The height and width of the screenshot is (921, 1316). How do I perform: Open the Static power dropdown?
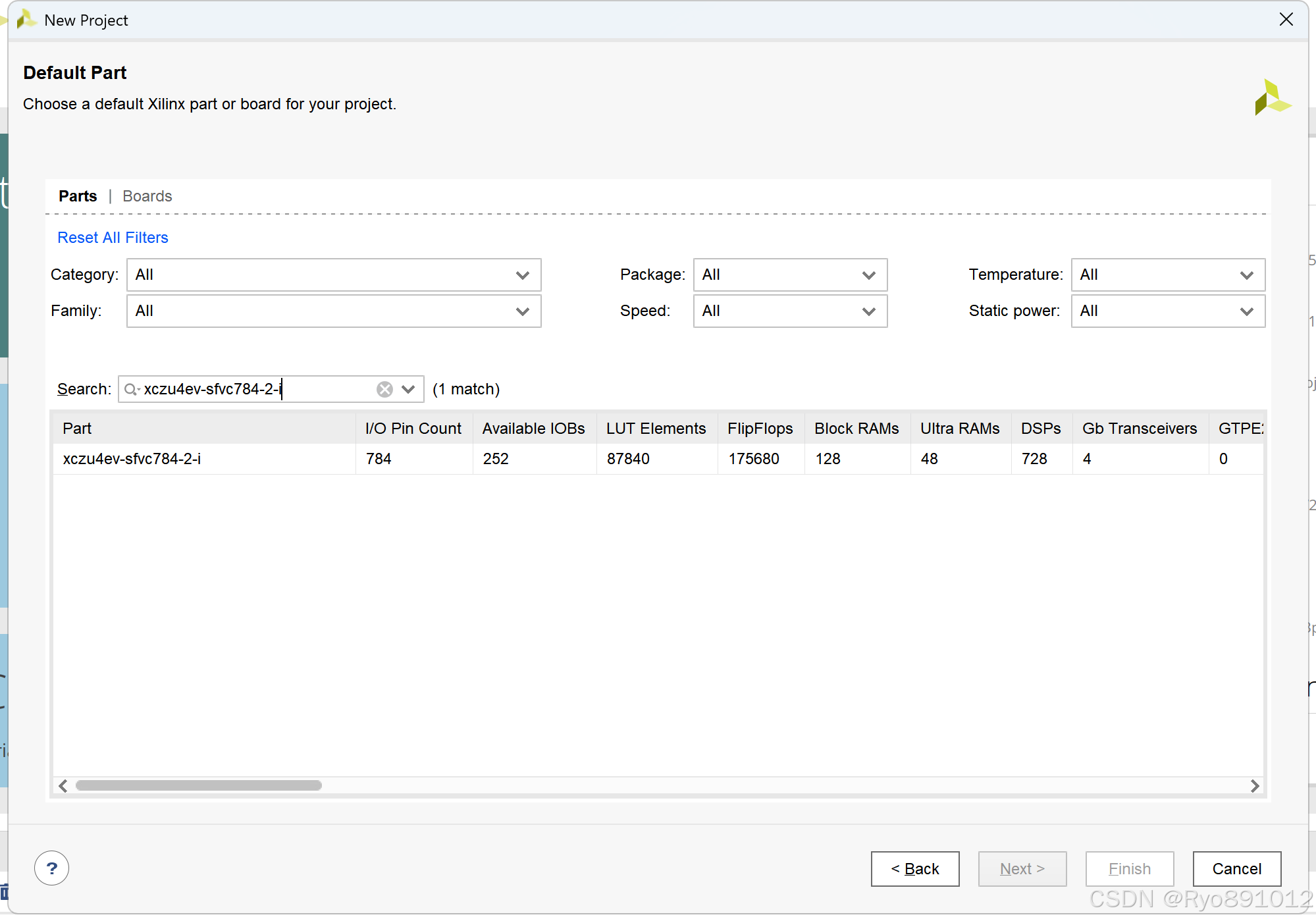click(1167, 311)
